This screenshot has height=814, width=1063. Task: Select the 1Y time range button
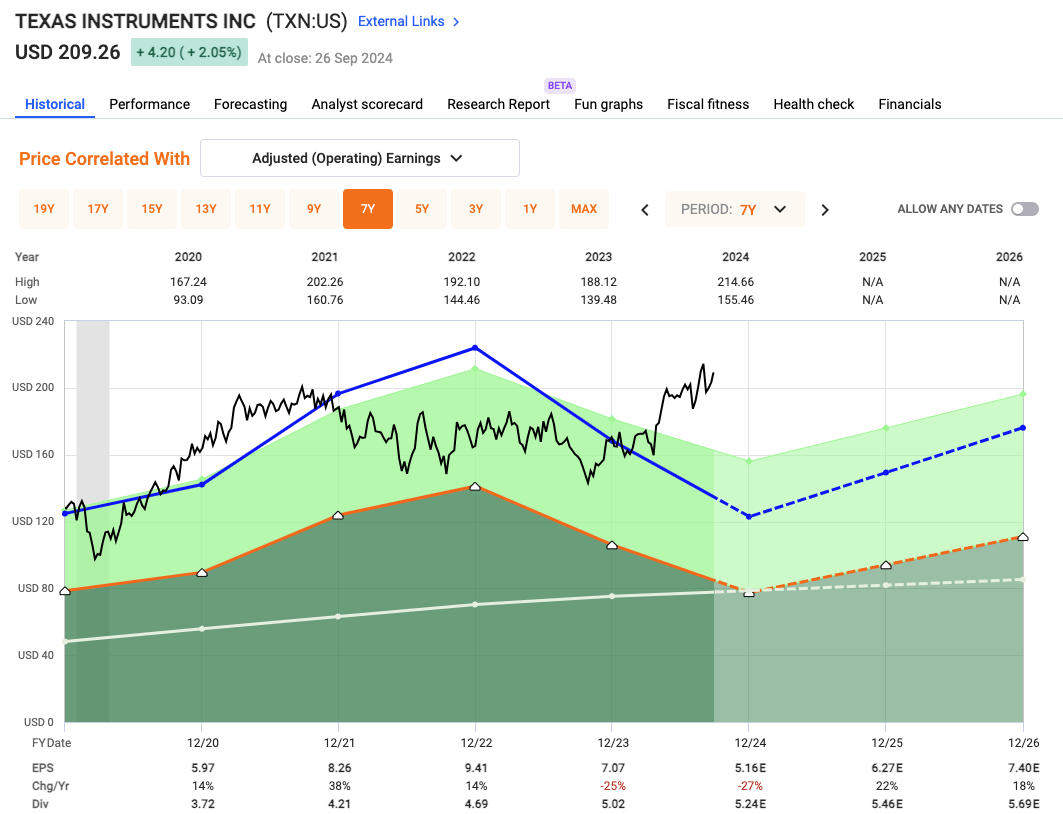530,209
